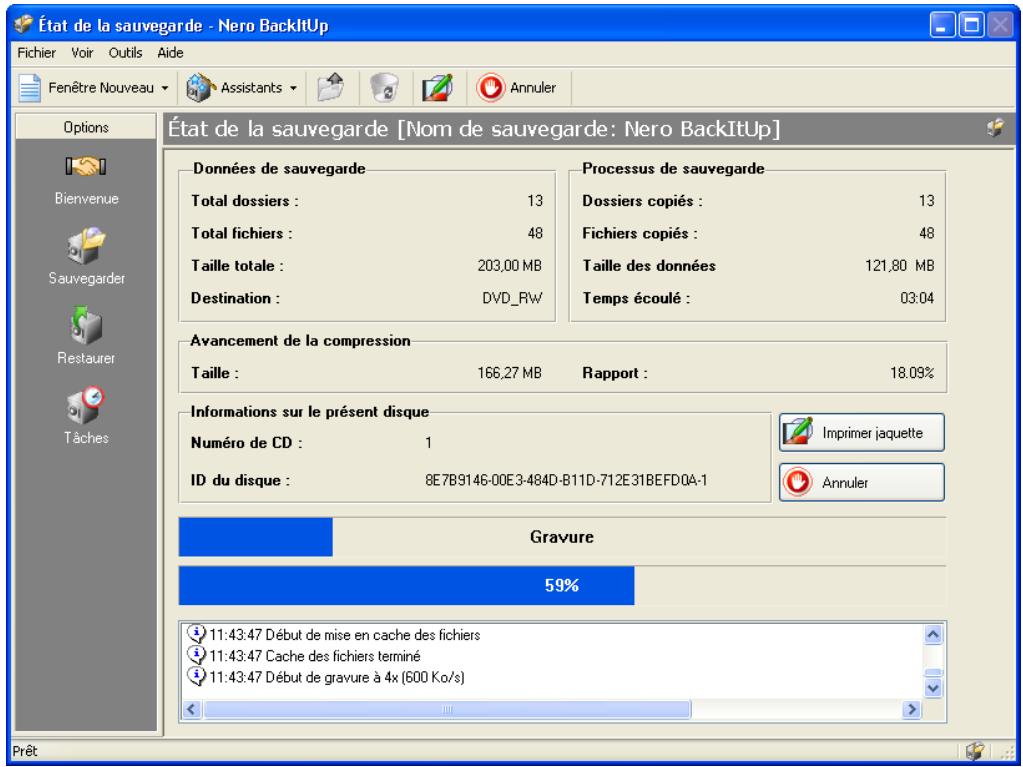Open the Fichier menu
Viewport: 1023px width, 767px height.
[37, 53]
